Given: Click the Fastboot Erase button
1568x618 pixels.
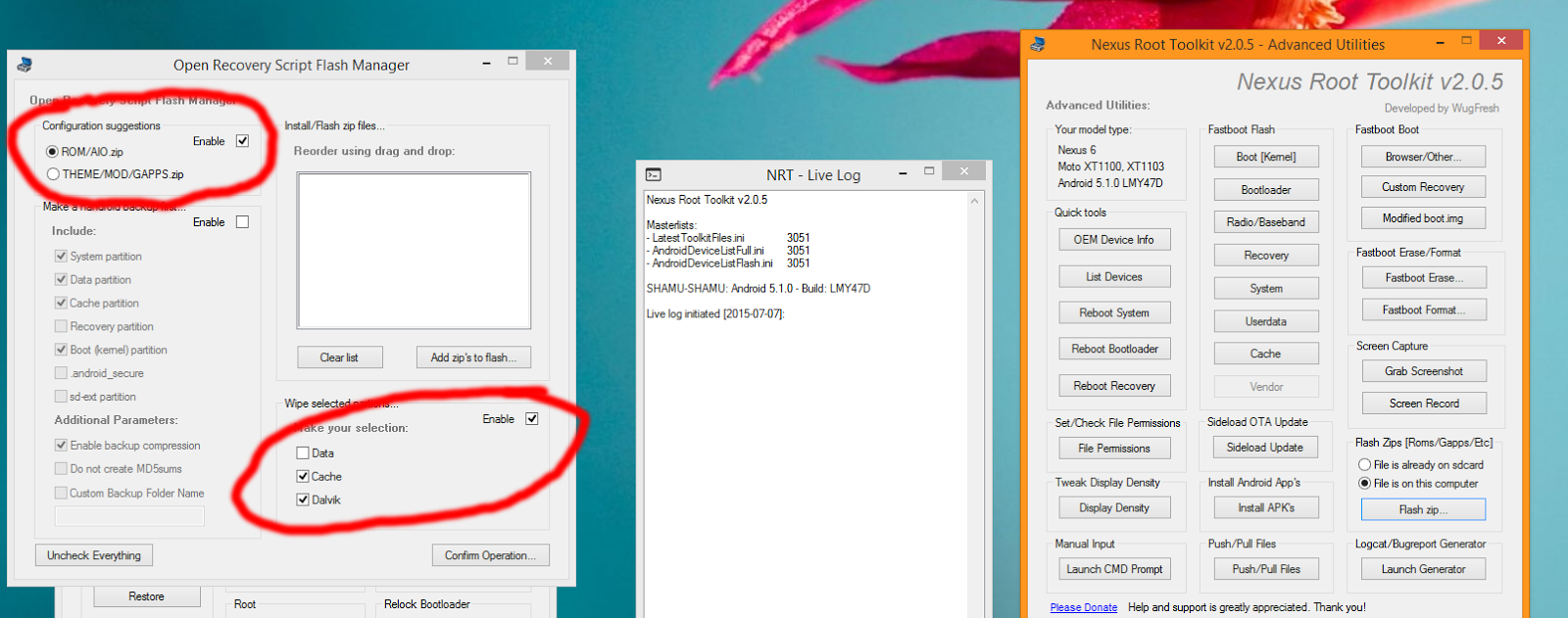Looking at the screenshot, I should pos(1424,278).
